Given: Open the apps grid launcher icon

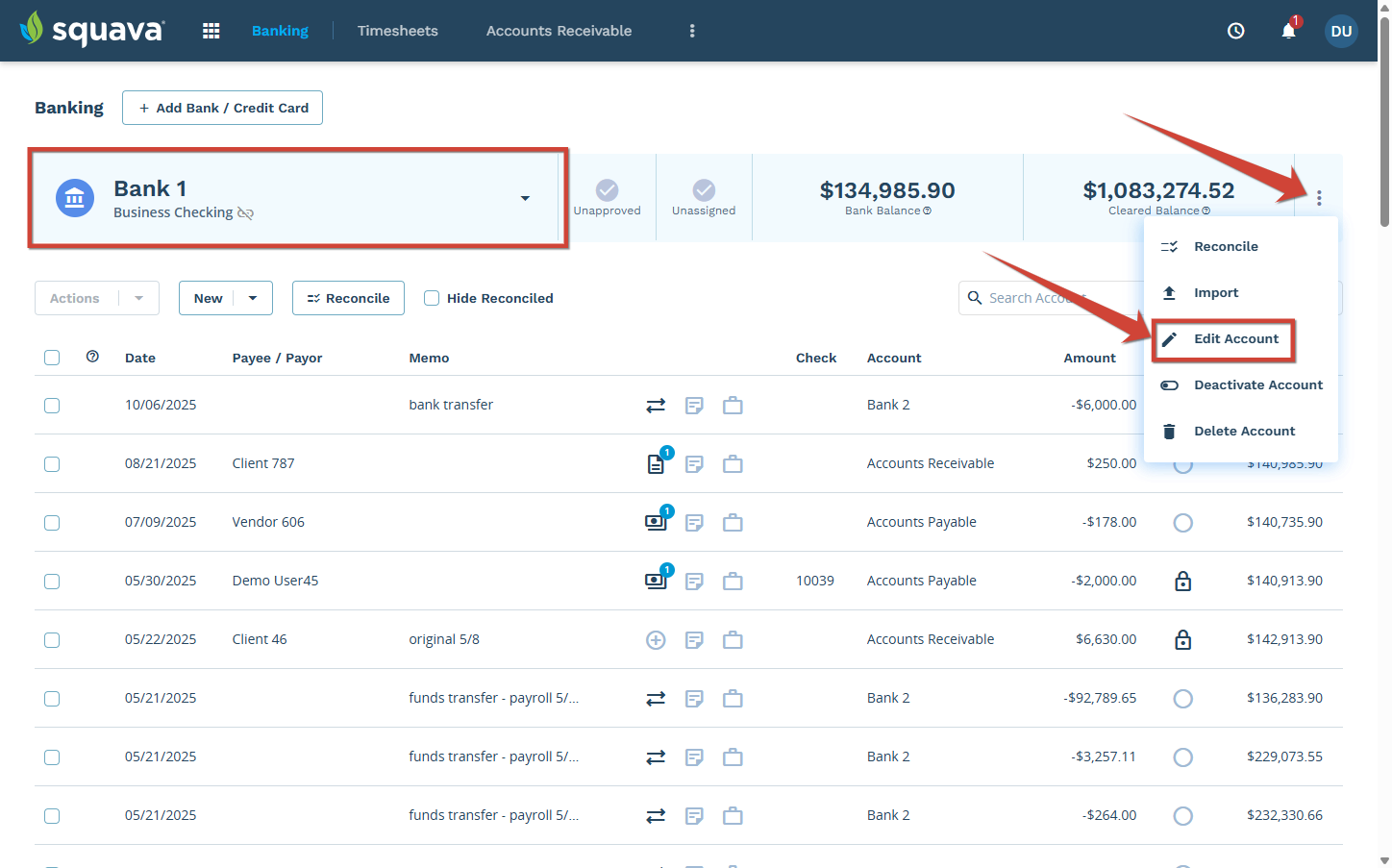Looking at the screenshot, I should click(x=211, y=31).
